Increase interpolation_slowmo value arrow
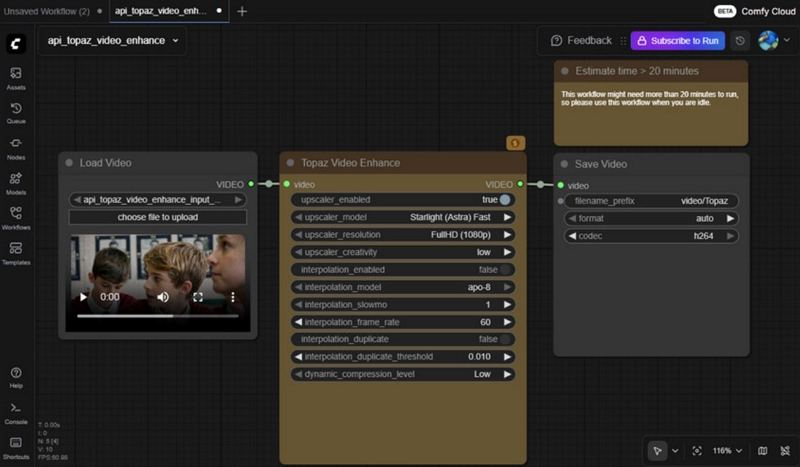The image size is (800, 467). pos(507,305)
